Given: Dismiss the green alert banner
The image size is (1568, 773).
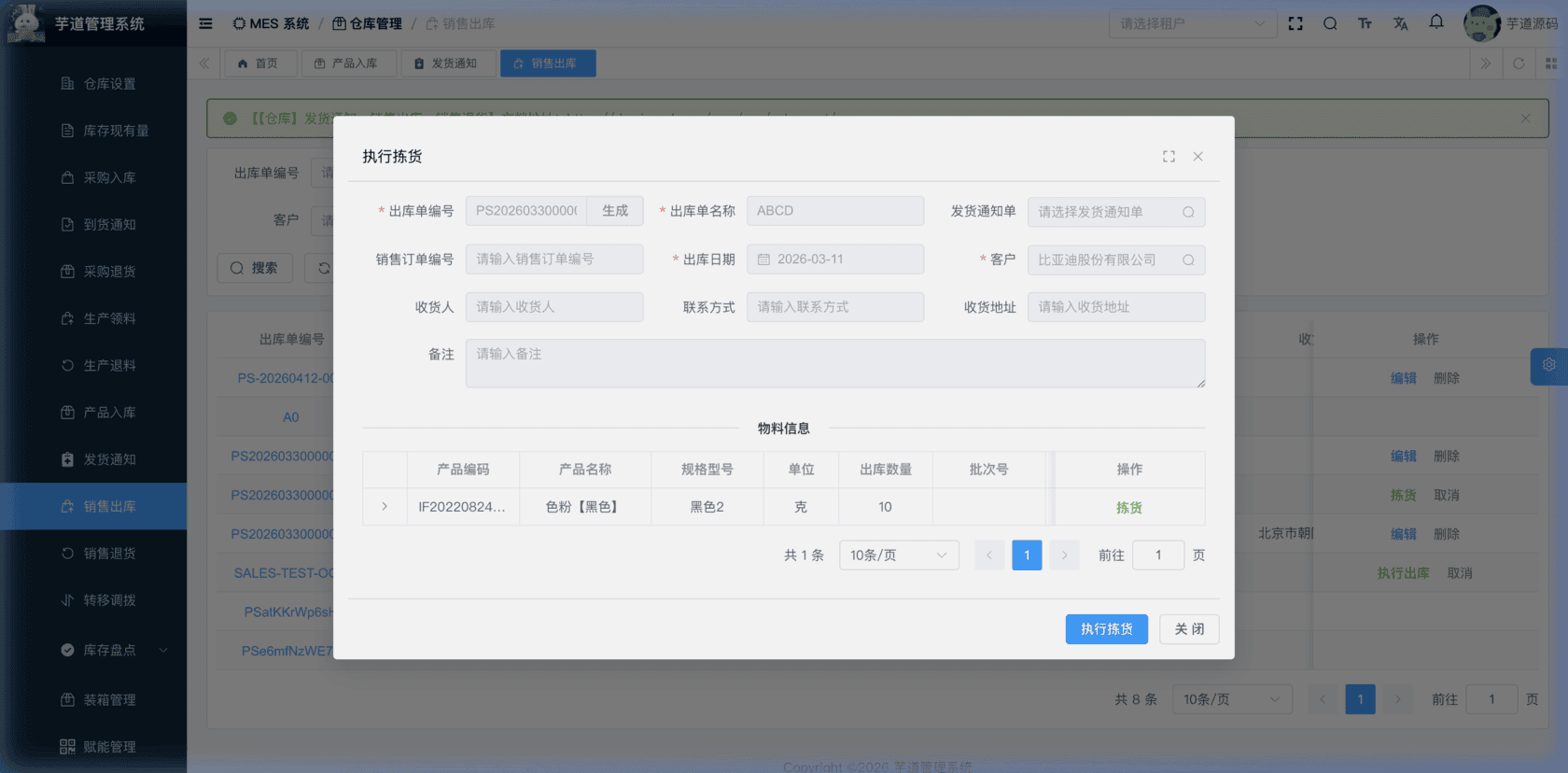Looking at the screenshot, I should pos(1525,119).
